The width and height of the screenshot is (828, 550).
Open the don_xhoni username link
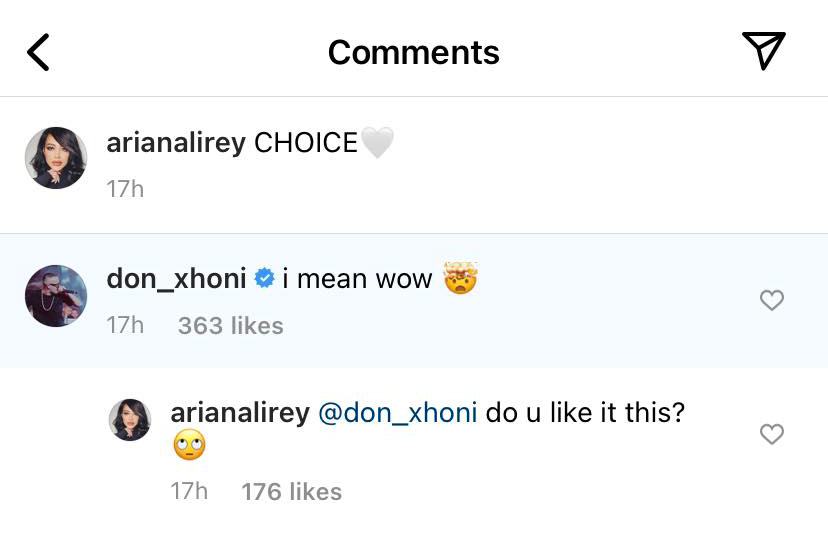[176, 279]
